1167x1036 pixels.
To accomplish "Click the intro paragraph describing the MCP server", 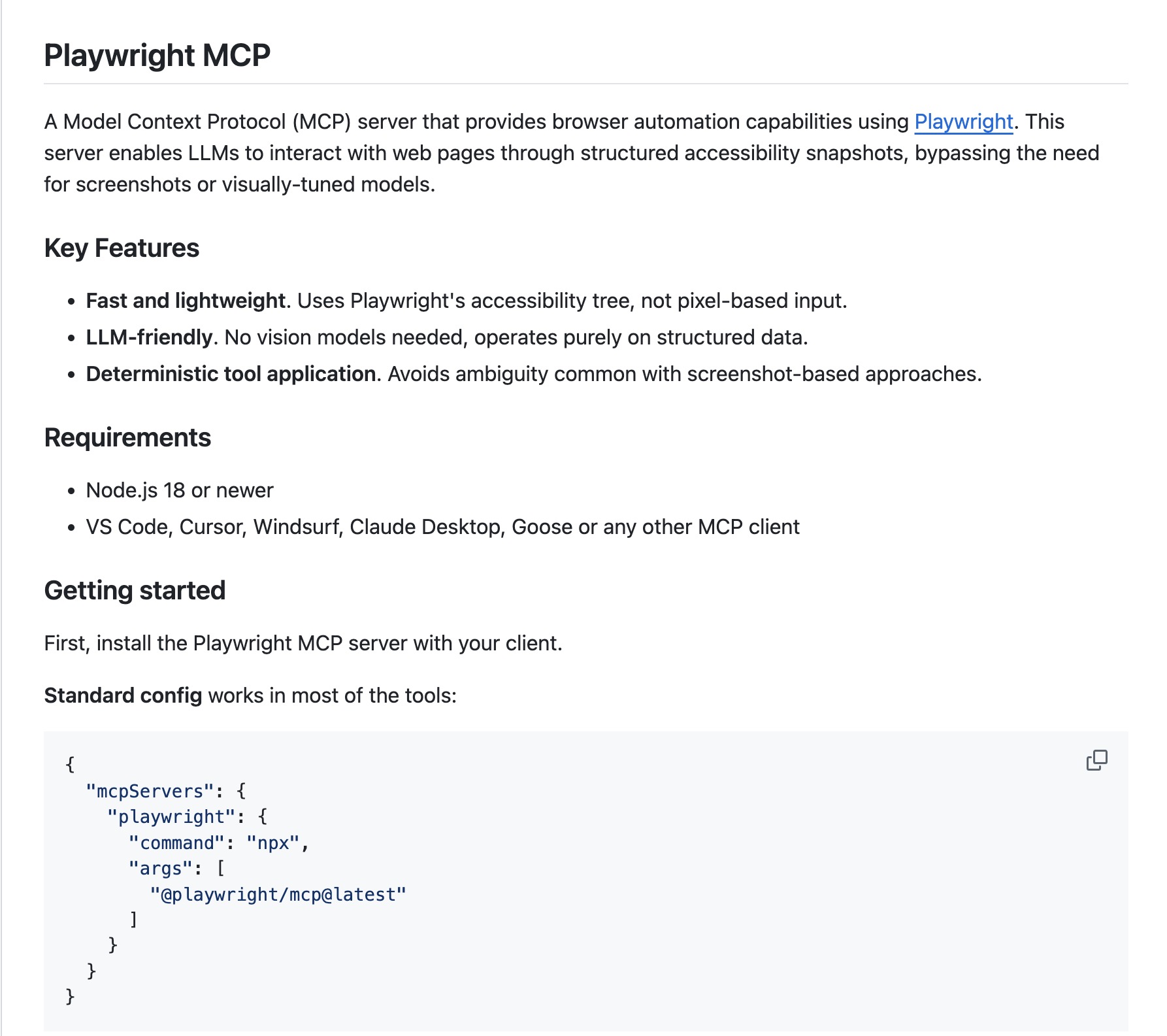I will coord(457,153).
